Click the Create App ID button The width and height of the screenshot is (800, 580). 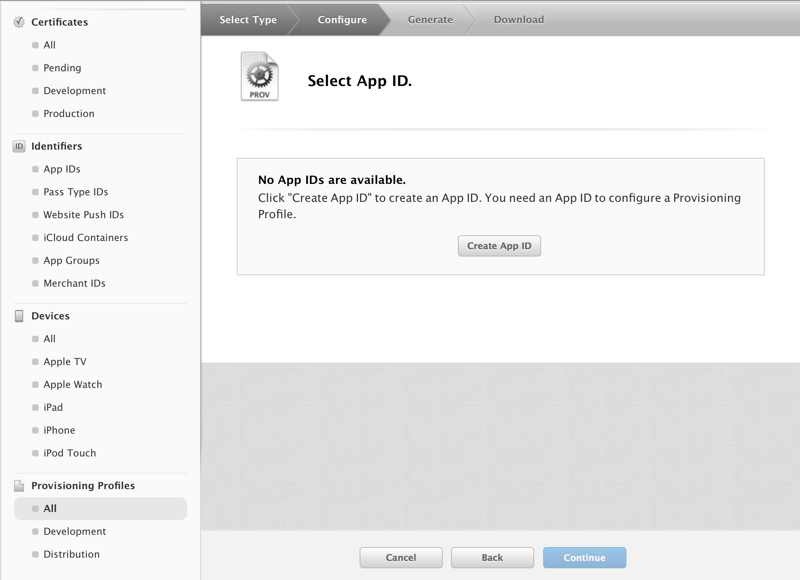point(499,246)
